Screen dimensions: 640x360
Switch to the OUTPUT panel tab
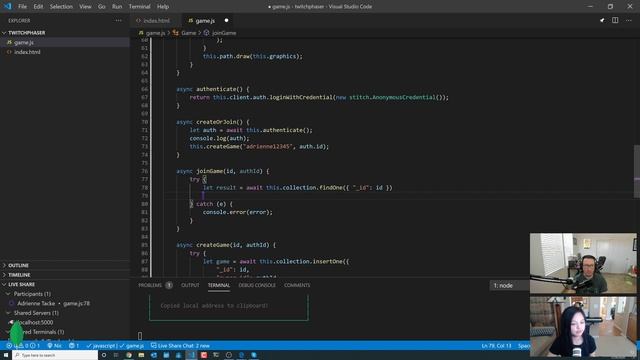click(x=190, y=285)
